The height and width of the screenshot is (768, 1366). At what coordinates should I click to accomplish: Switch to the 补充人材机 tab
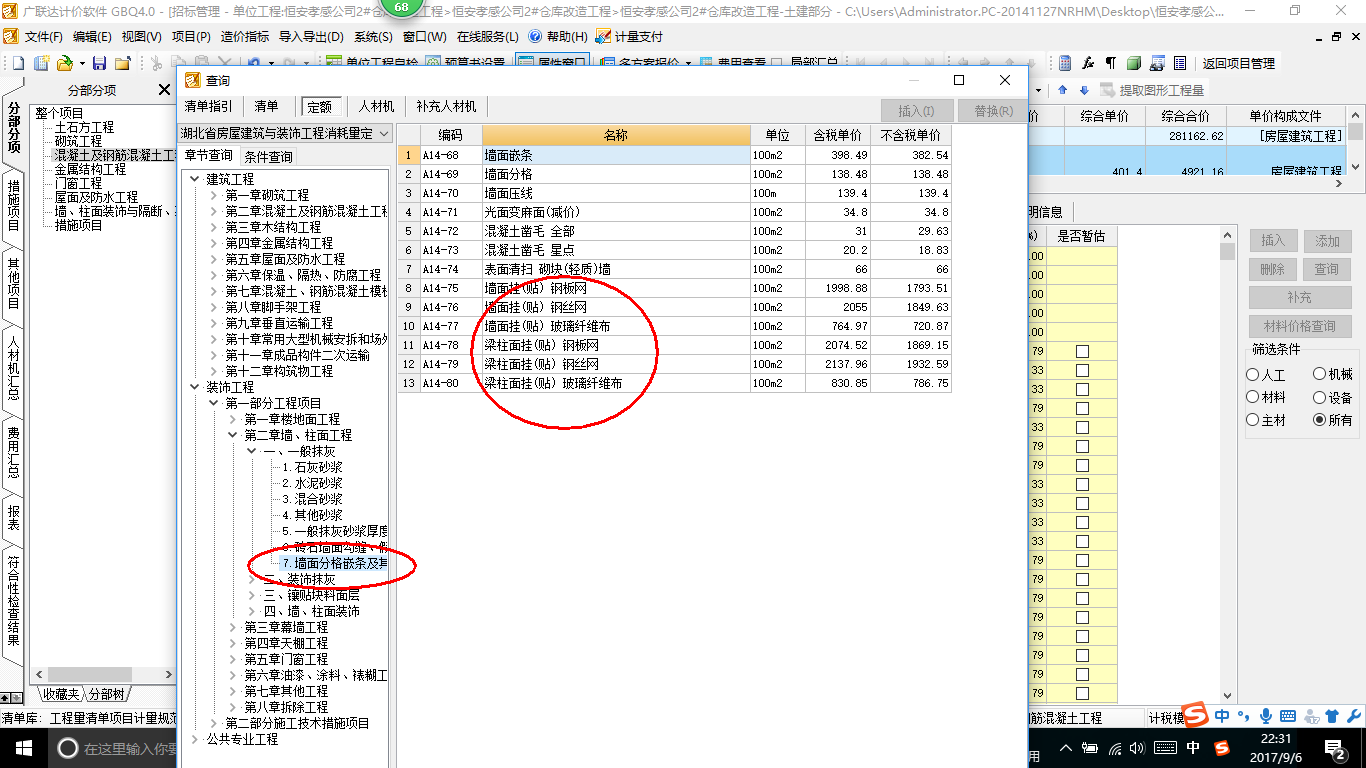click(x=447, y=106)
